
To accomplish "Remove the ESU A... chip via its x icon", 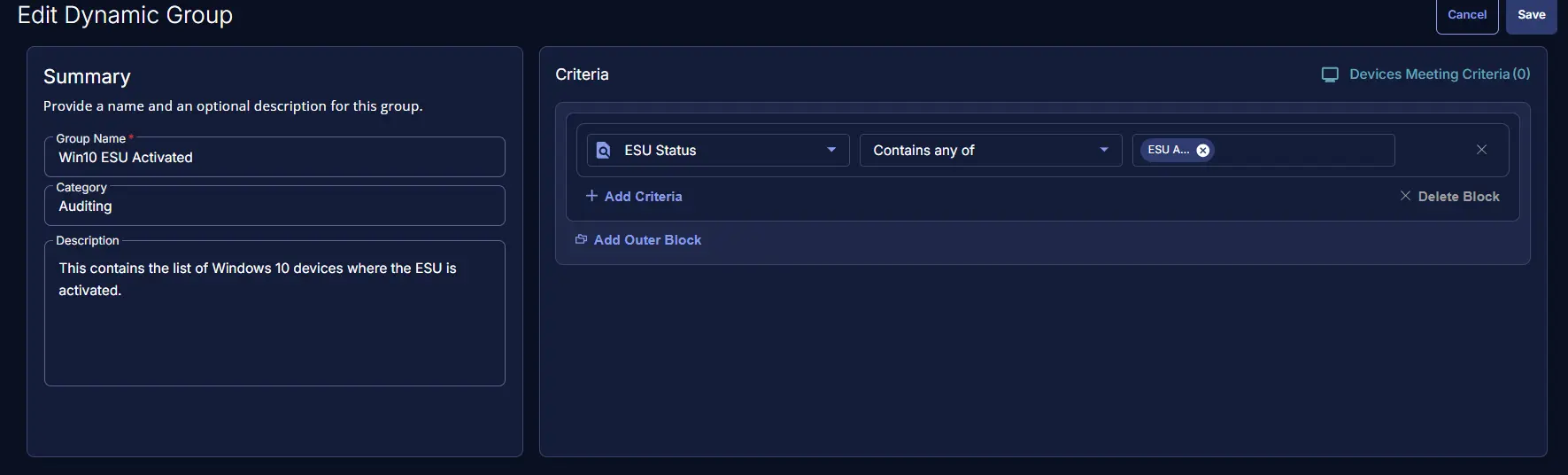I will pos(1203,151).
